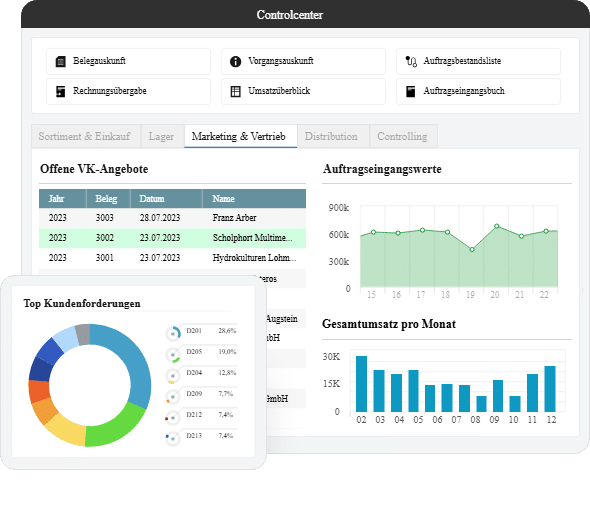Viewport: 590px width, 518px height.
Task: Open the Auftragseingangsbuch
Action: click(x=478, y=91)
